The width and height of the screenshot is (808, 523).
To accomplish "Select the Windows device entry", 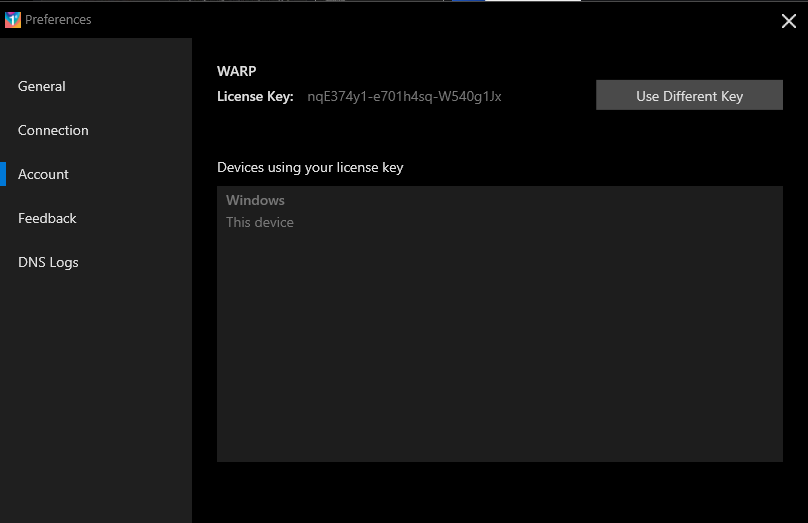I will (255, 201).
